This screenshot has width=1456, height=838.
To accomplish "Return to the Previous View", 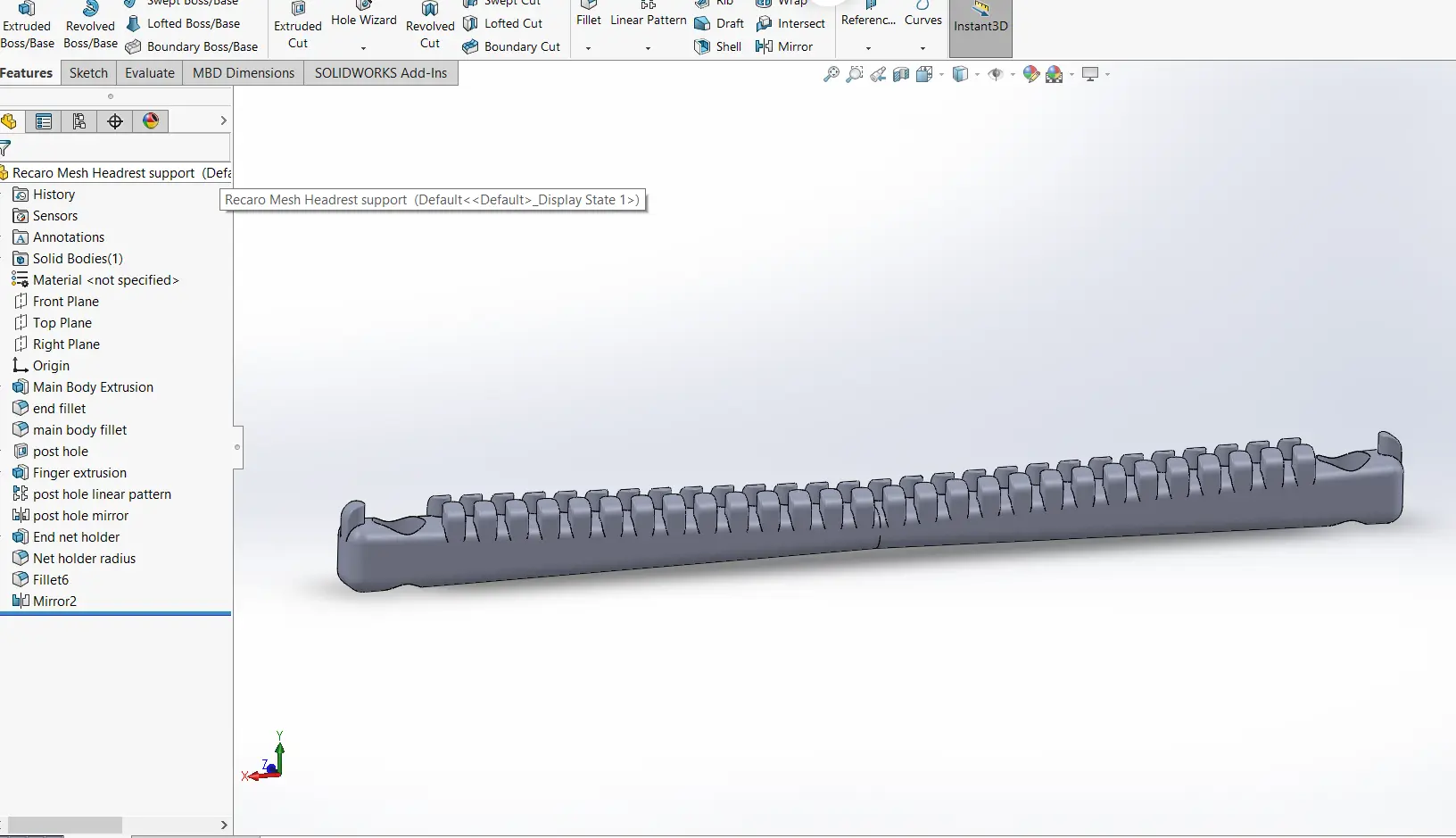I will coord(878,74).
